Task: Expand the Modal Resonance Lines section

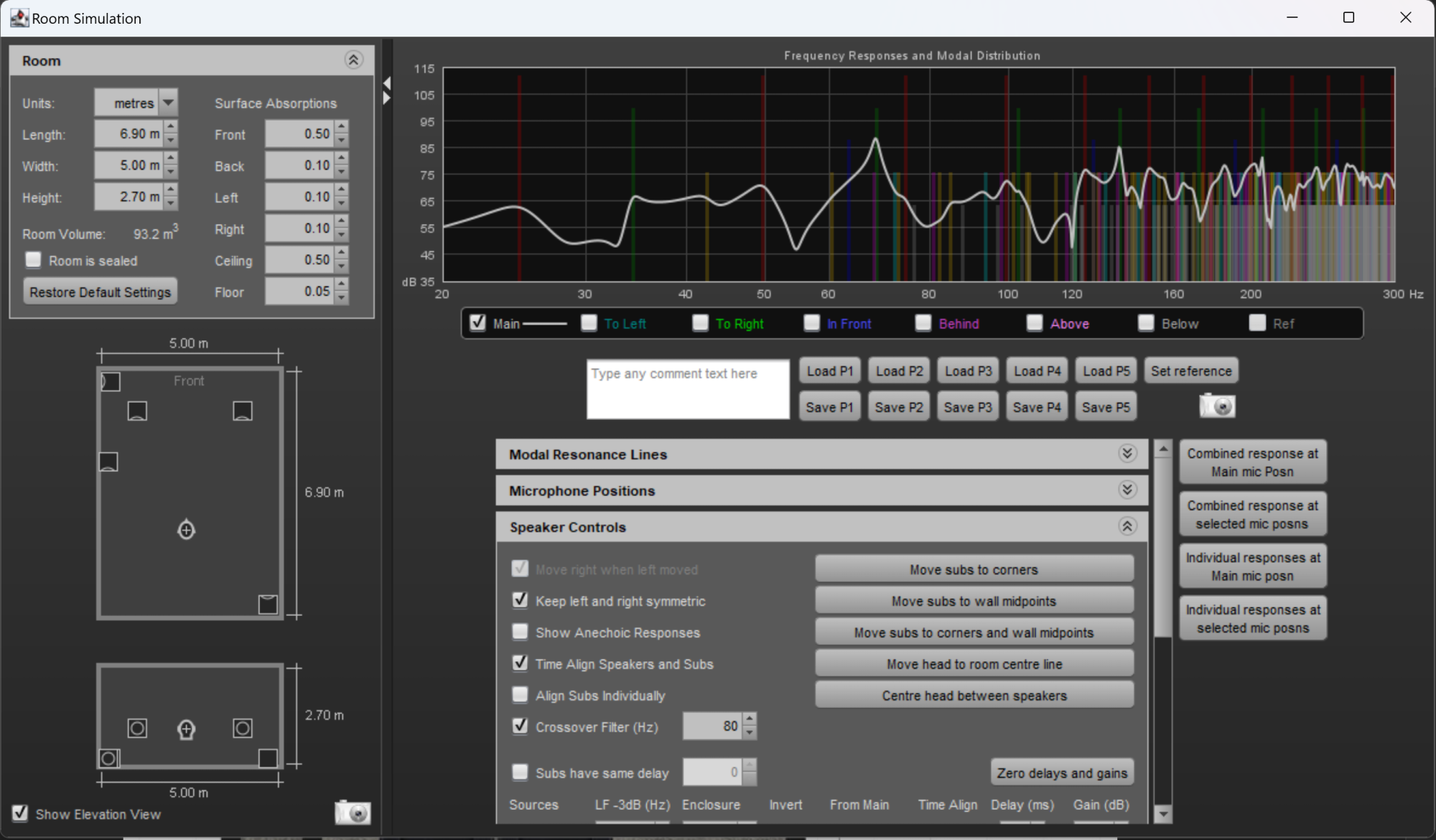Action: (x=1127, y=454)
